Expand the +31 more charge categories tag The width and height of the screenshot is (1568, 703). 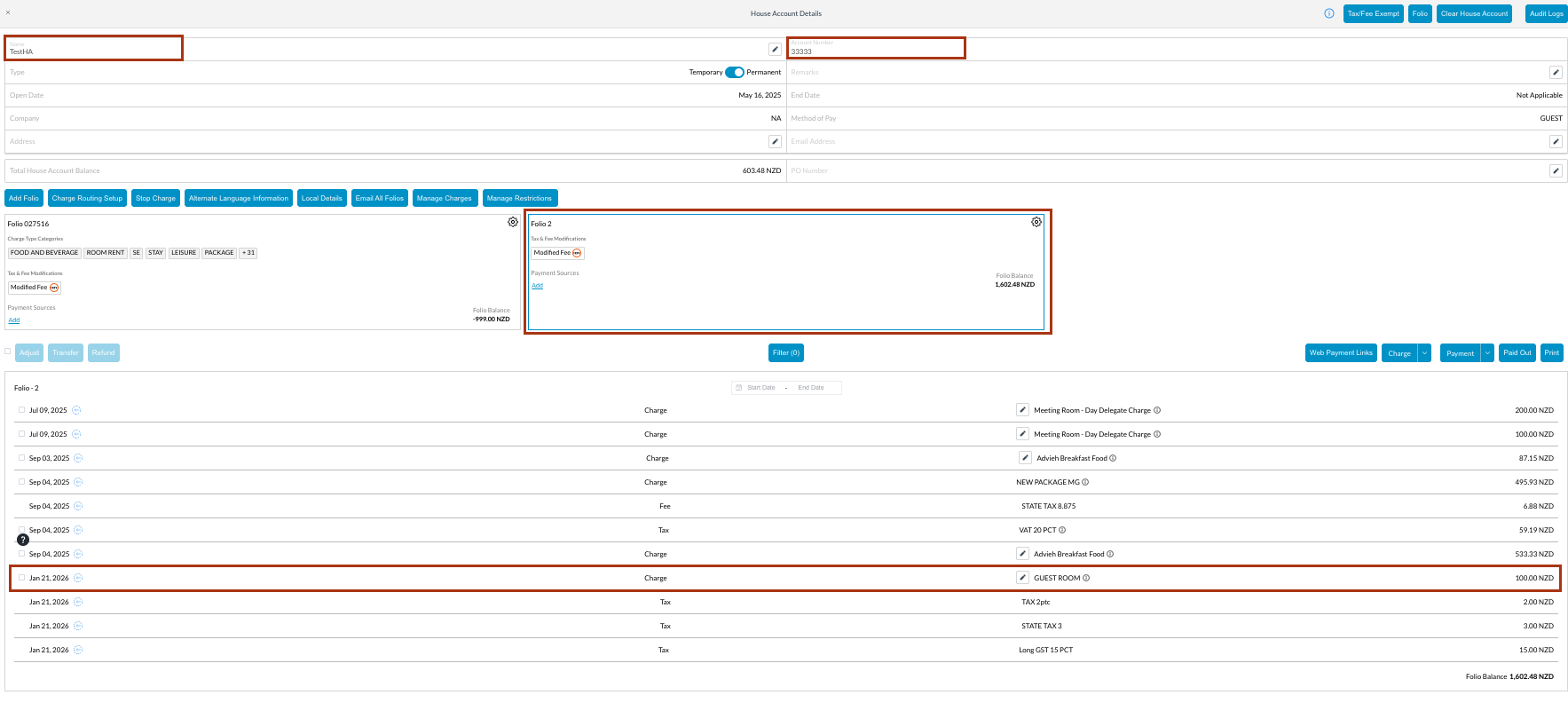248,253
